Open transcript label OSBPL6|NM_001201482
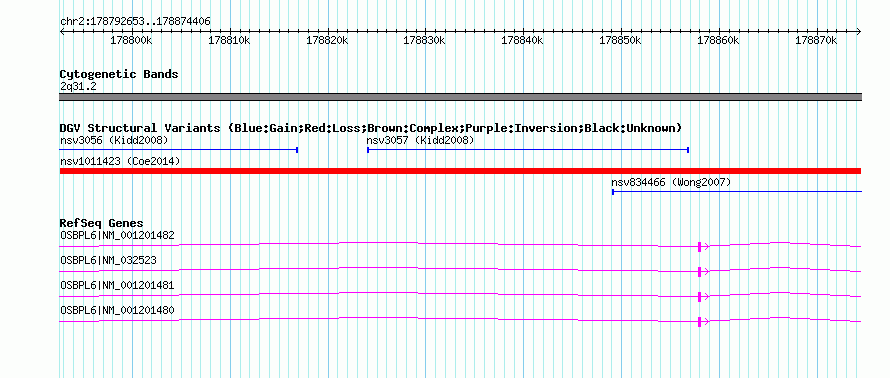Screen dimensions: 890x378 tap(117, 235)
